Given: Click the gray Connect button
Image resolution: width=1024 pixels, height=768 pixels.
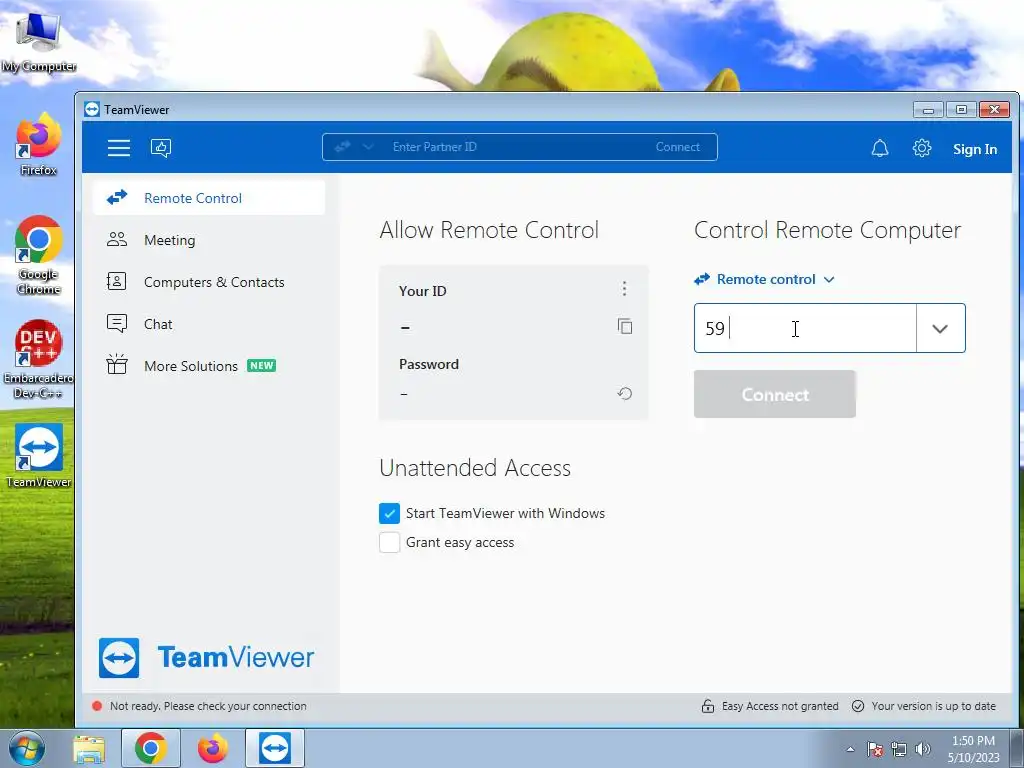Looking at the screenshot, I should 775,394.
